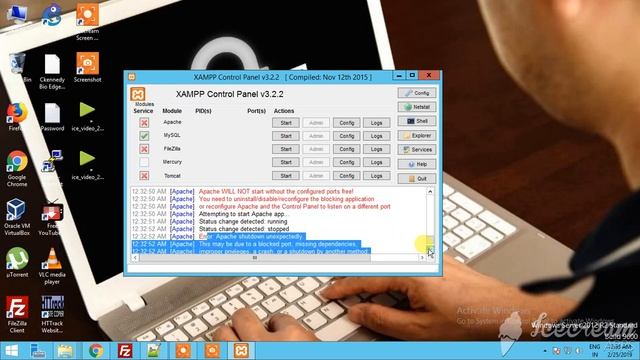This screenshot has width=640, height=360.
Task: Start the Mercury module
Action: (286, 162)
